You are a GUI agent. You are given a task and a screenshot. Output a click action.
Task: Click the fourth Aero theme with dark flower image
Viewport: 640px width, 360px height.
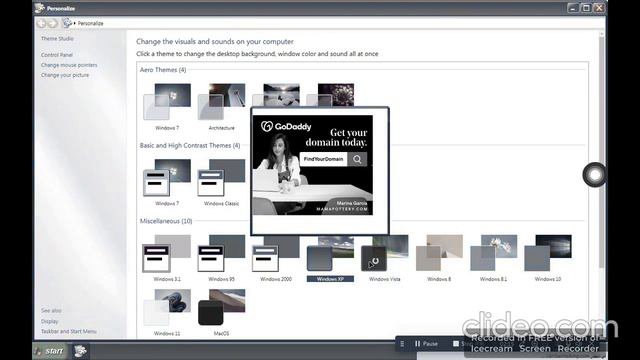(330, 95)
